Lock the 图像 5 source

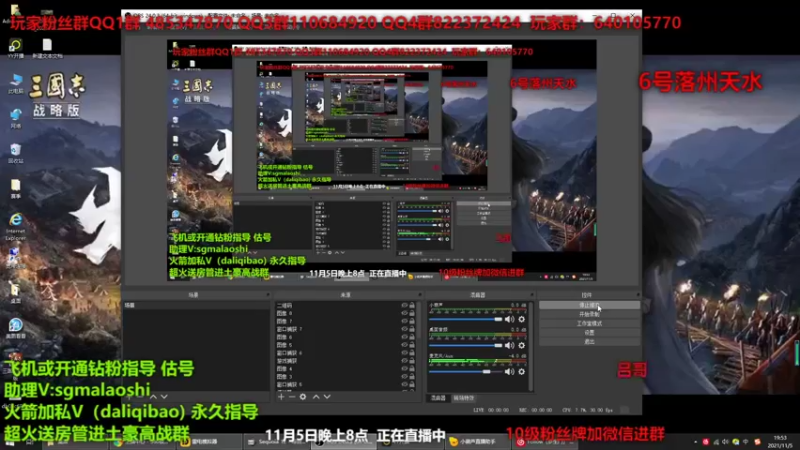[412, 345]
